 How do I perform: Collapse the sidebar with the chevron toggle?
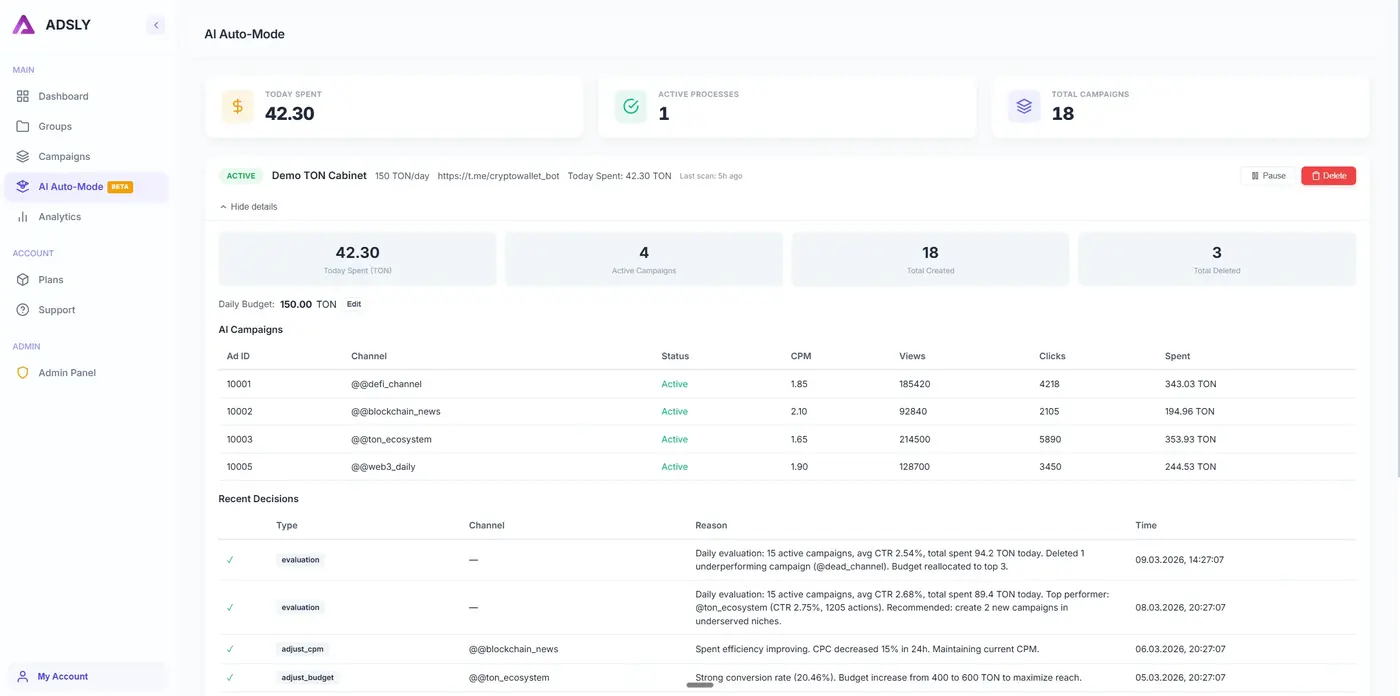click(155, 24)
